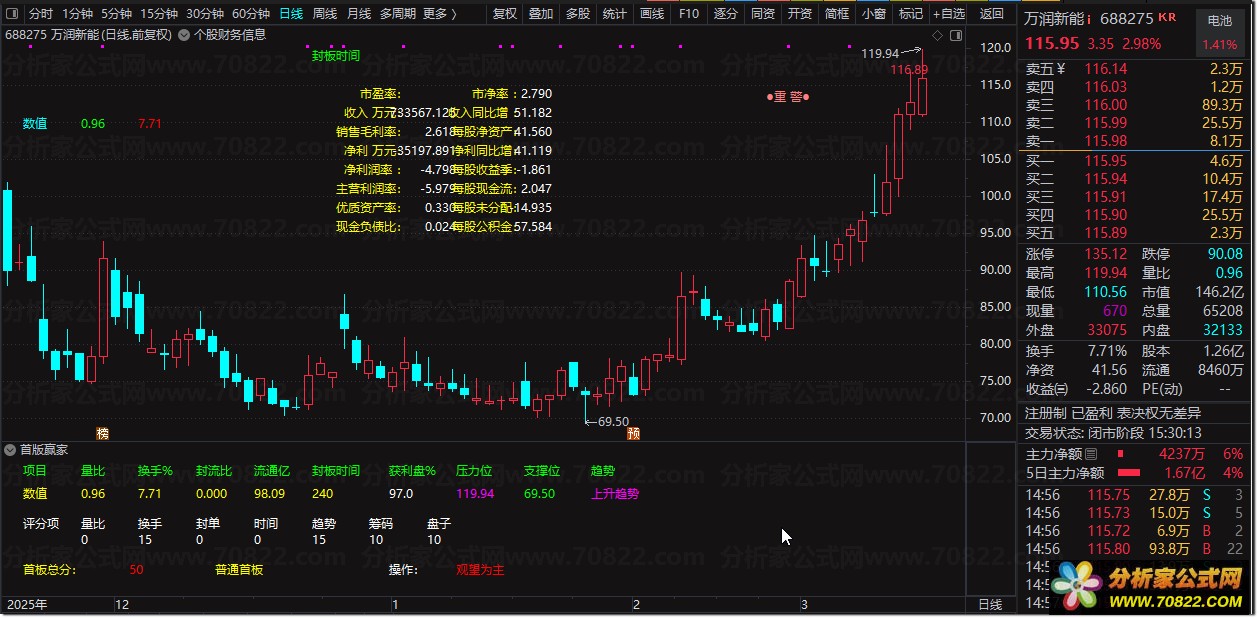Click the 开资 toolbar button

tap(800, 14)
